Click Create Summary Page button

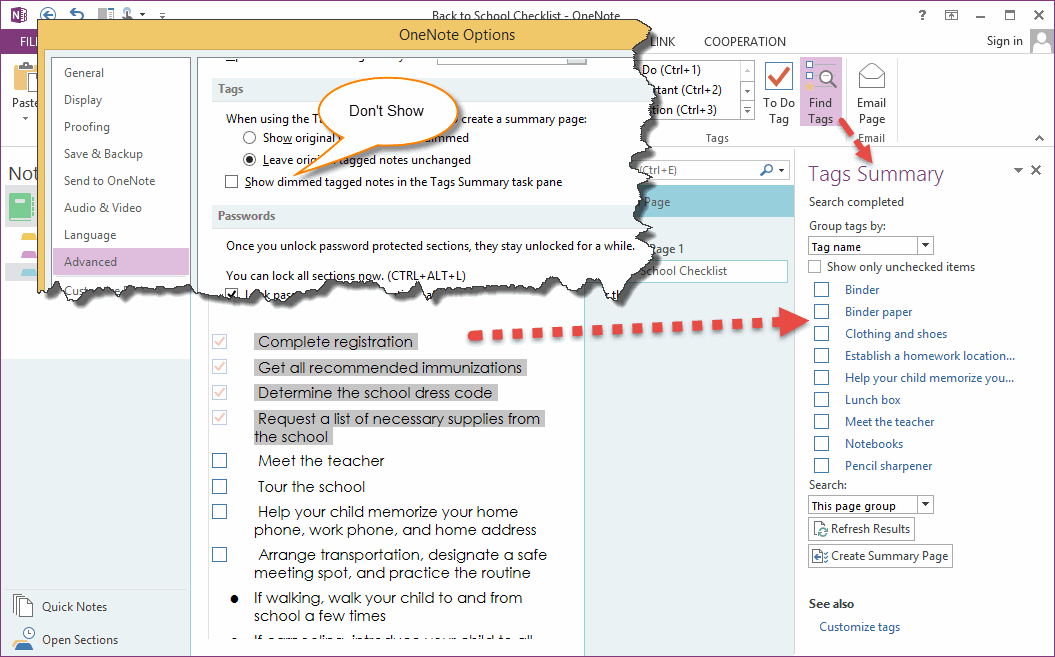click(880, 556)
